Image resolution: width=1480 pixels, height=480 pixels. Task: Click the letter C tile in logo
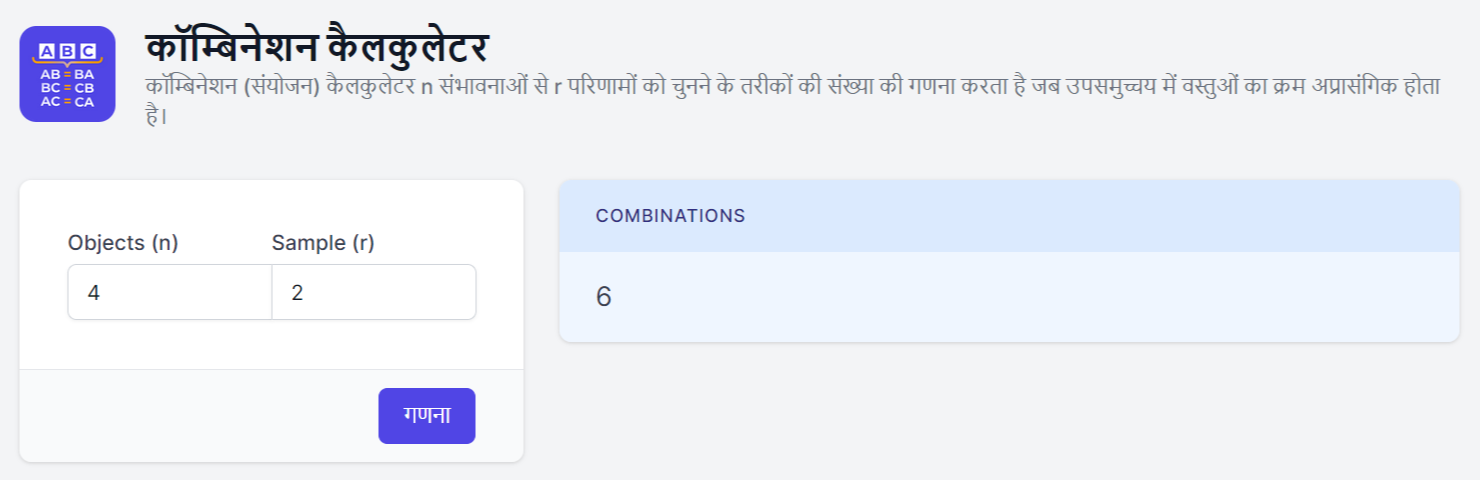coord(88,51)
